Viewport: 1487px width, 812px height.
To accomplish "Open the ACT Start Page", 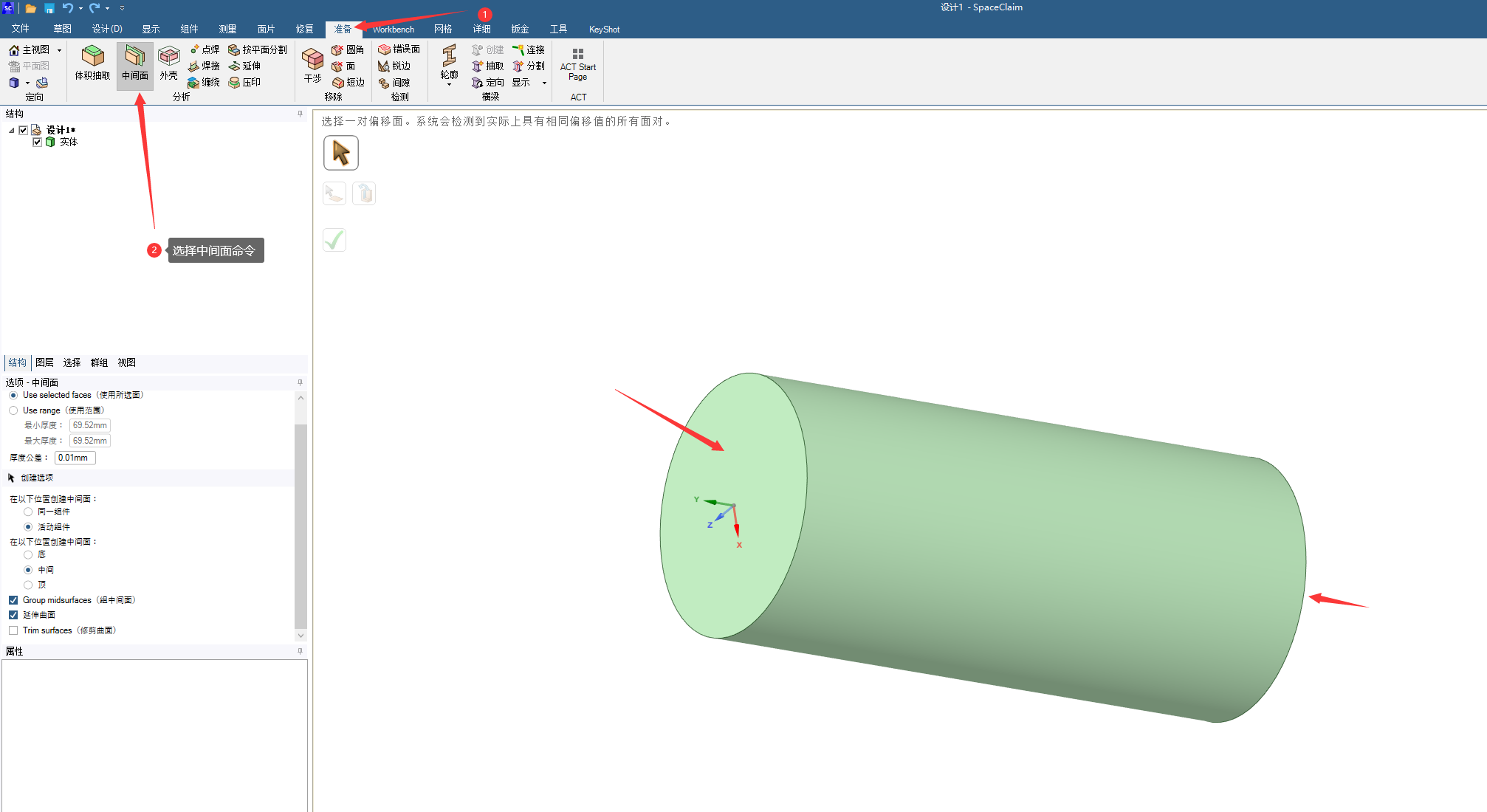I will [577, 64].
